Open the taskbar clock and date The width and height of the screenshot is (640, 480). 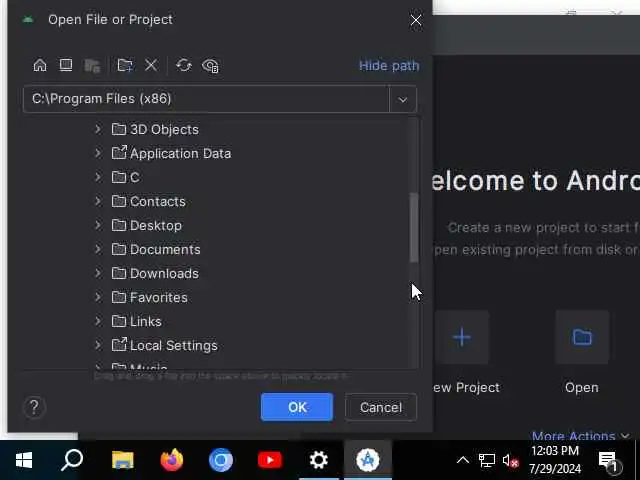coord(555,460)
